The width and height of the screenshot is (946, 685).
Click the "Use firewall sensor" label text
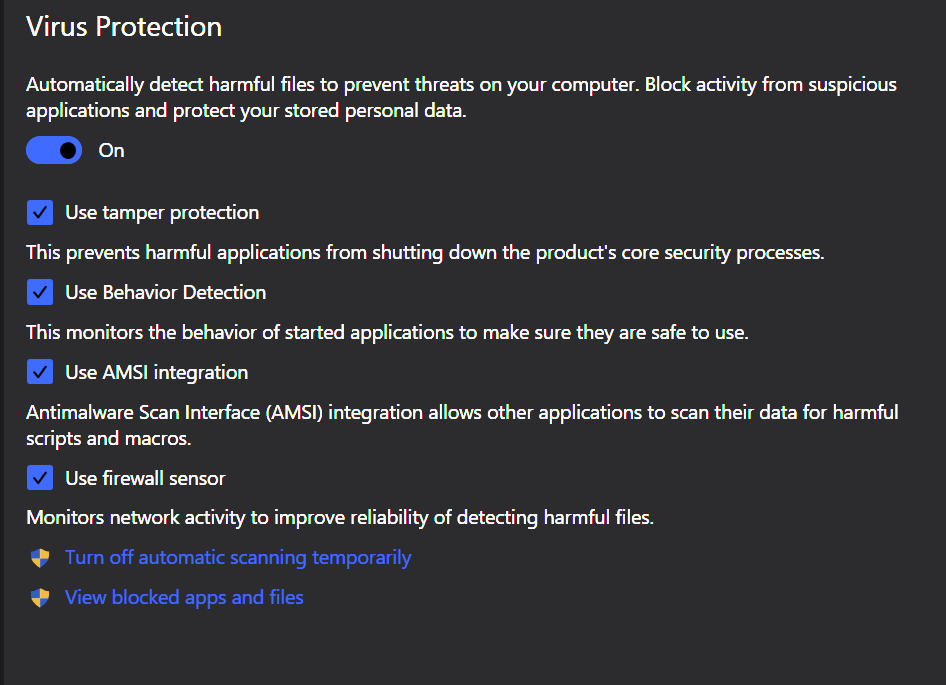[x=146, y=478]
